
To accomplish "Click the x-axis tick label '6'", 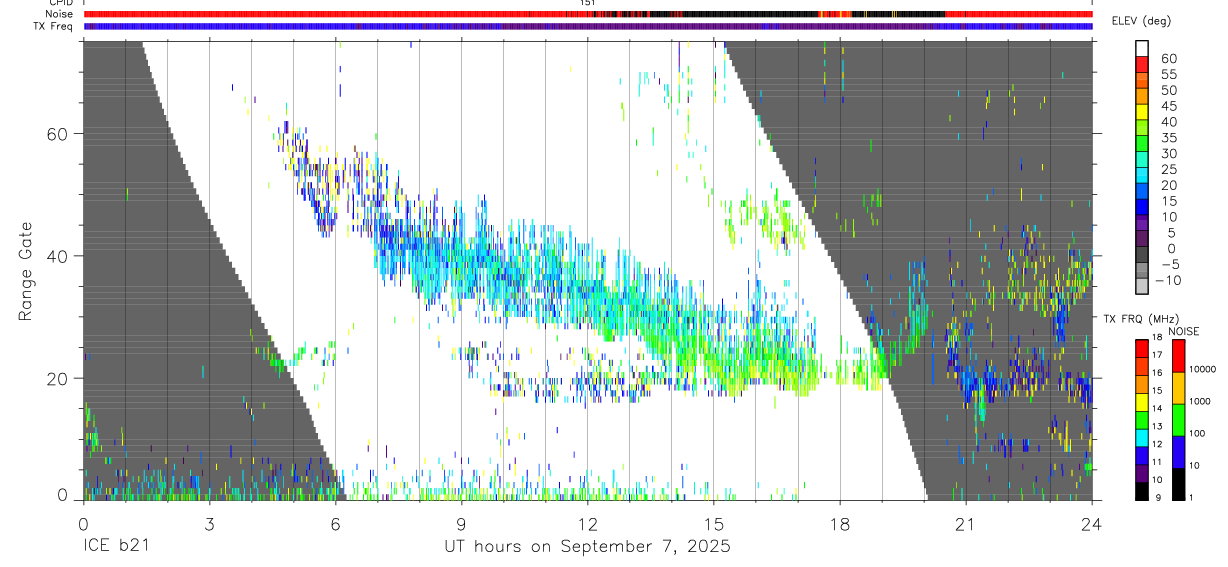I will coord(335,523).
